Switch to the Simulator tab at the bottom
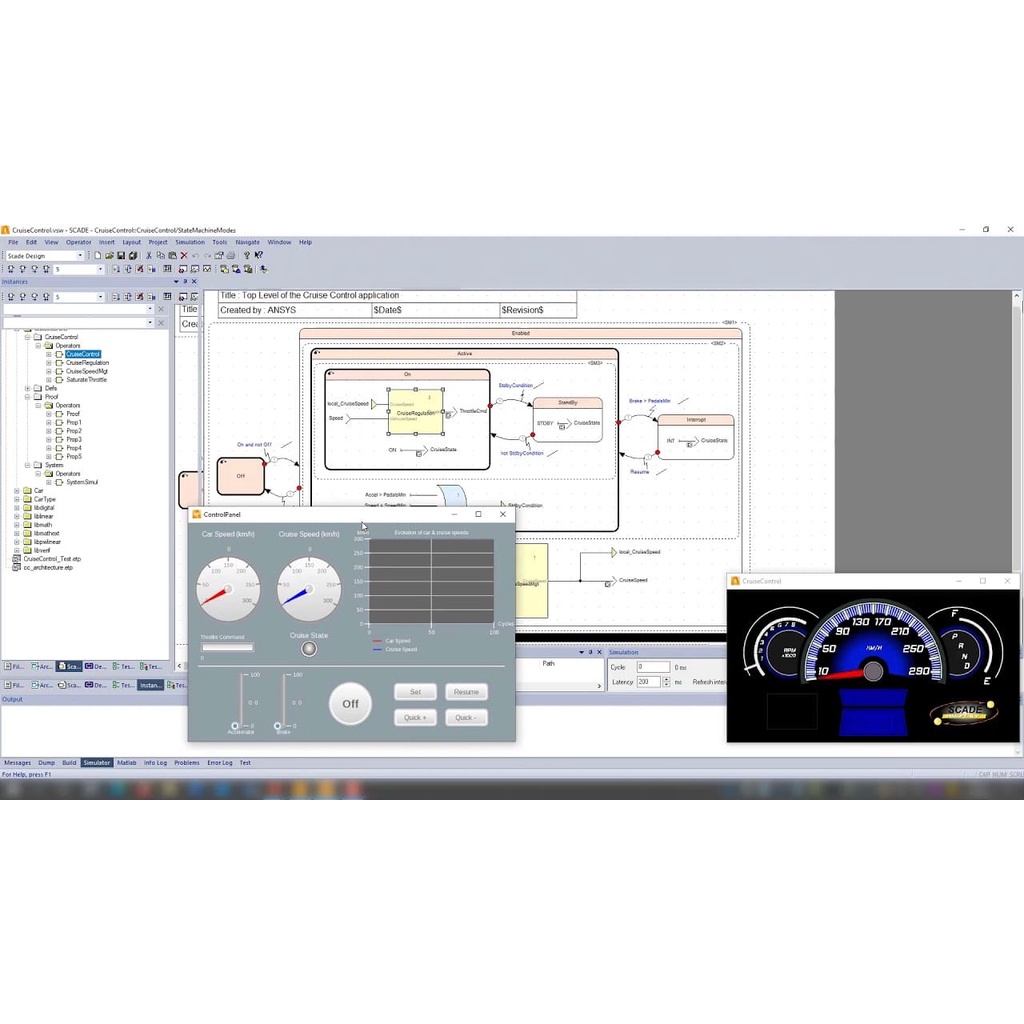 pyautogui.click(x=96, y=762)
